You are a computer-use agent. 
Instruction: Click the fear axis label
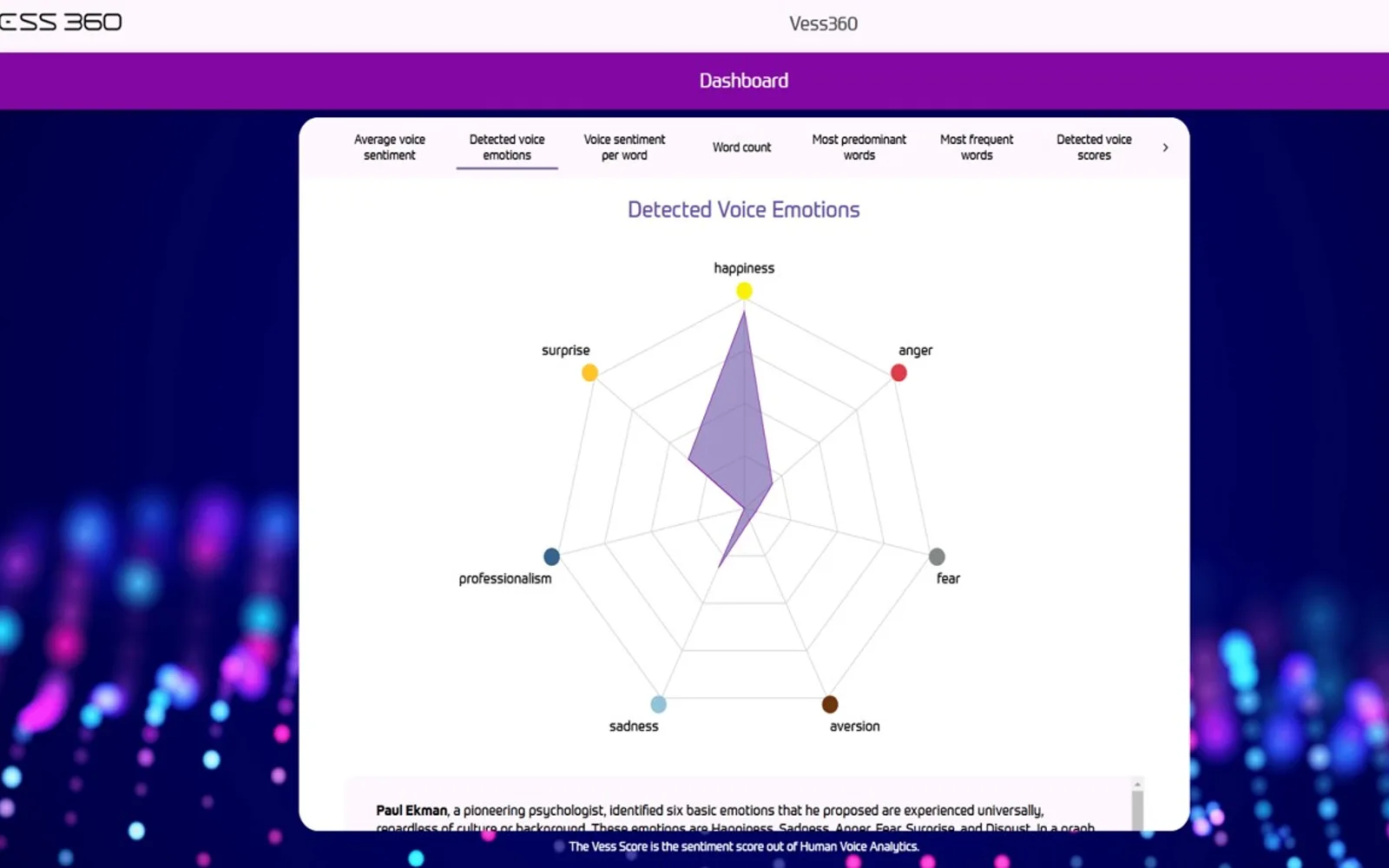948,578
